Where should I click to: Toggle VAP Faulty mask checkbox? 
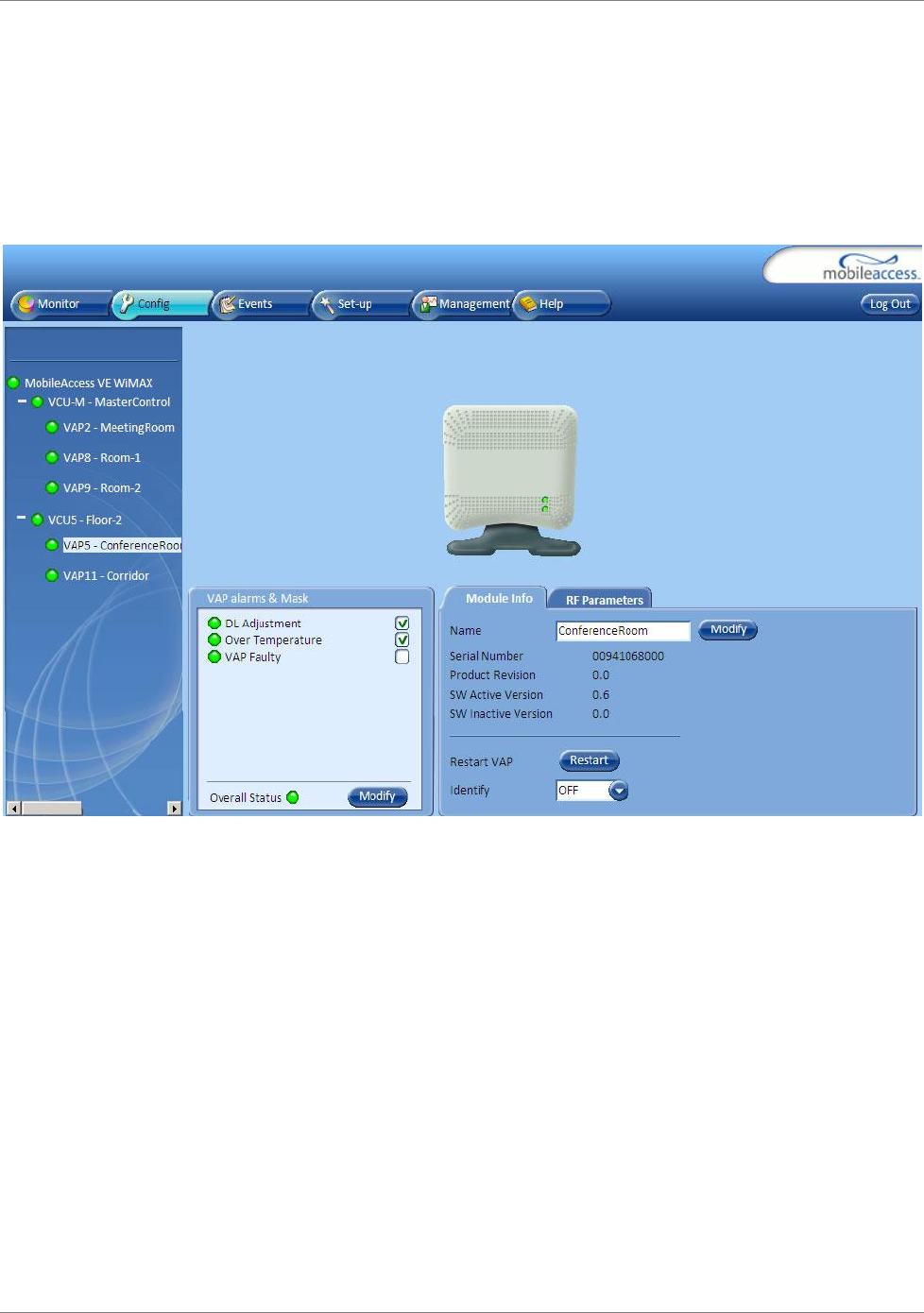tap(402, 657)
